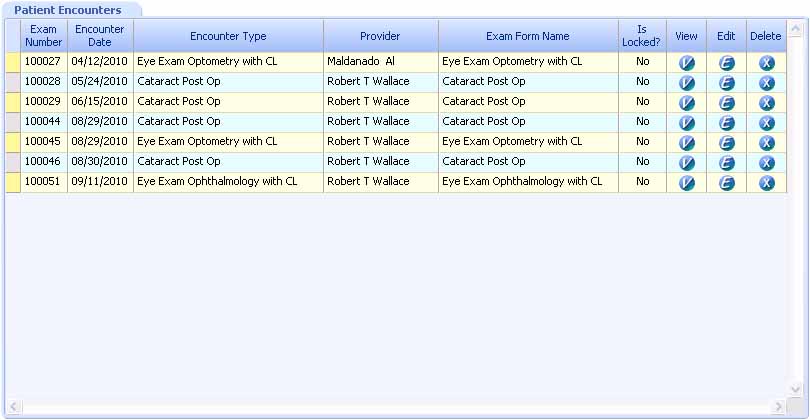Click Robert T Wallace in row 100028

click(381, 82)
